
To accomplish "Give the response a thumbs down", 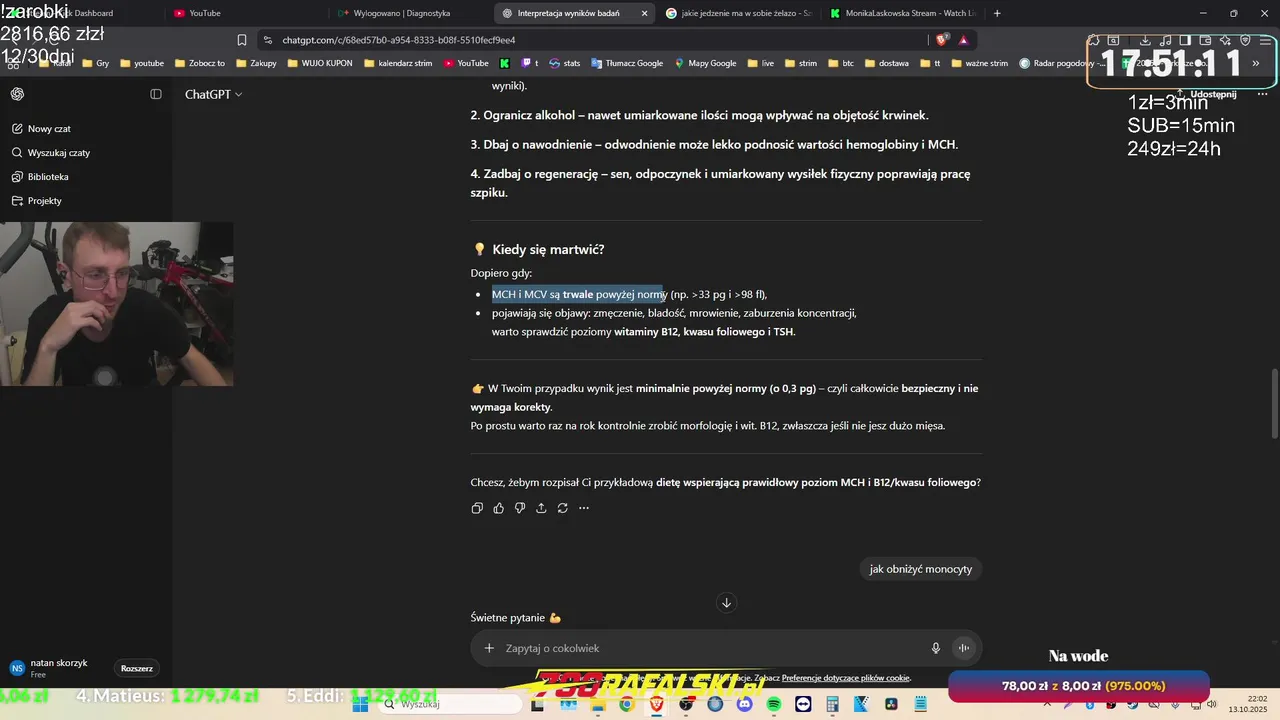I will pos(520,508).
